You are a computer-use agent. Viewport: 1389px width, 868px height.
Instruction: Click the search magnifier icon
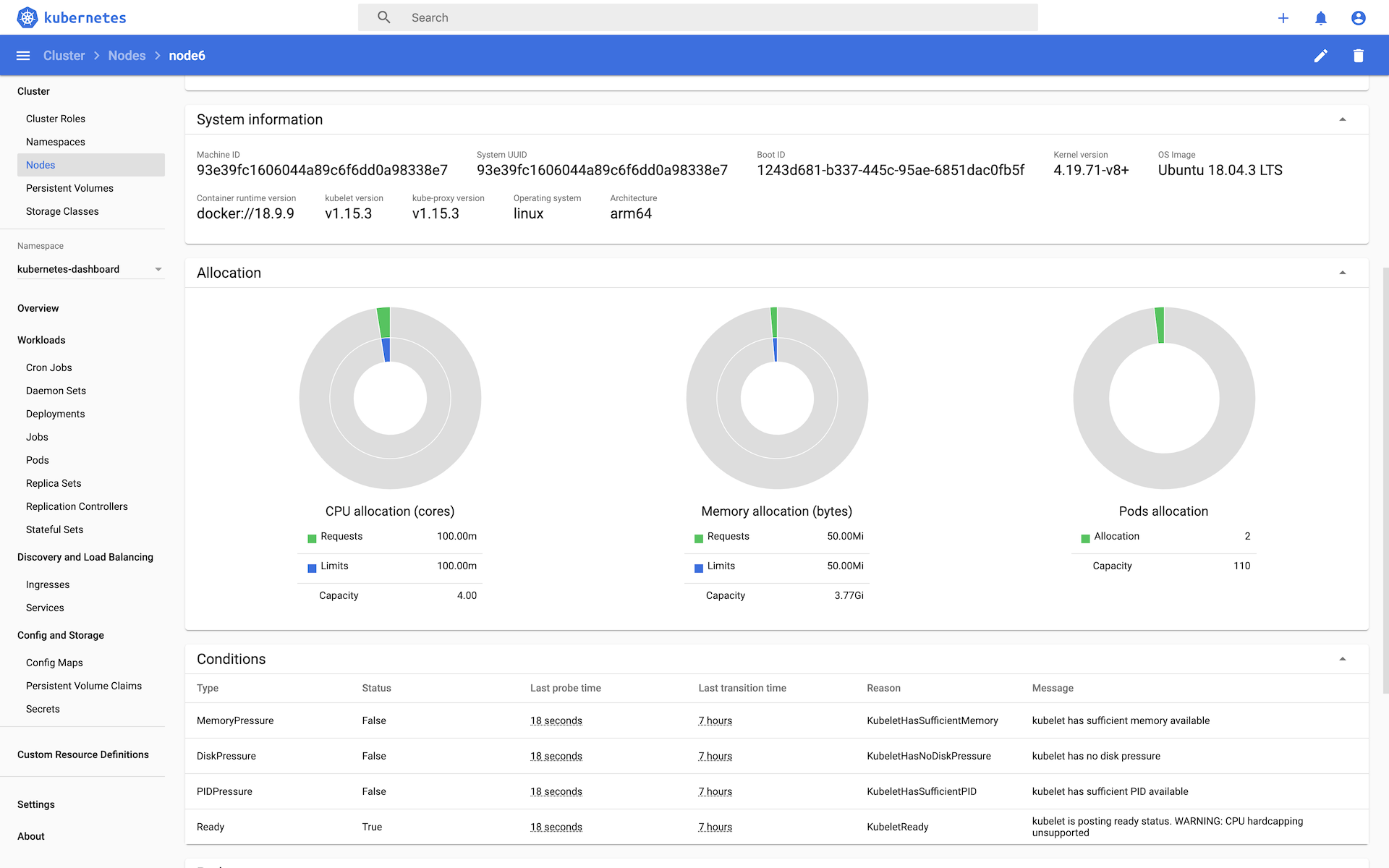(384, 17)
